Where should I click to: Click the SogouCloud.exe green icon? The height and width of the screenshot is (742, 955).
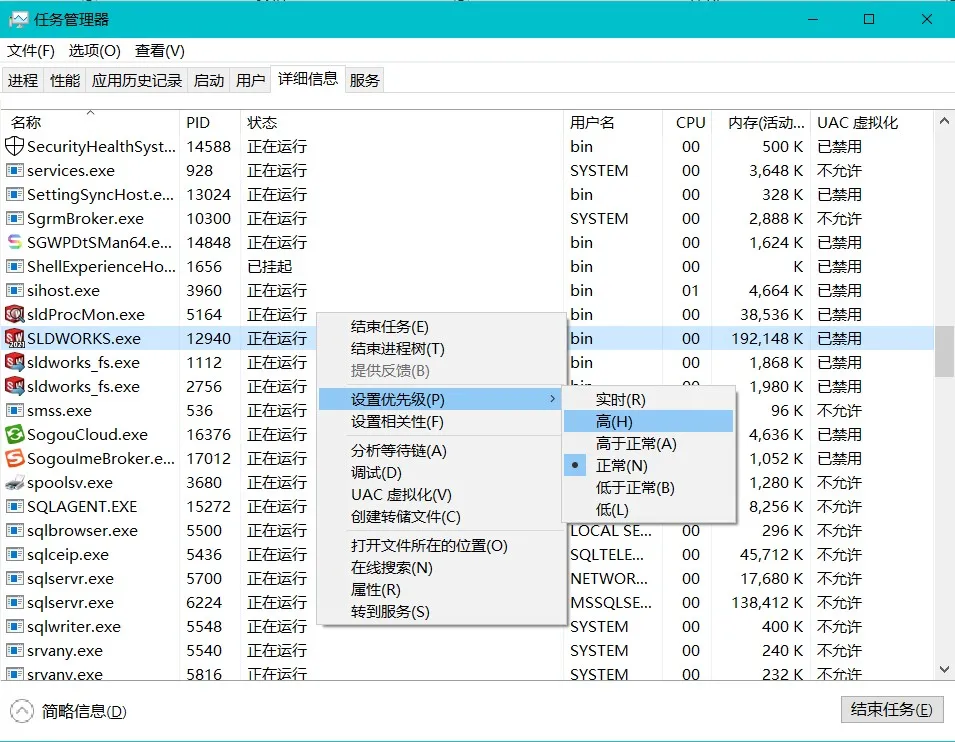[14, 434]
